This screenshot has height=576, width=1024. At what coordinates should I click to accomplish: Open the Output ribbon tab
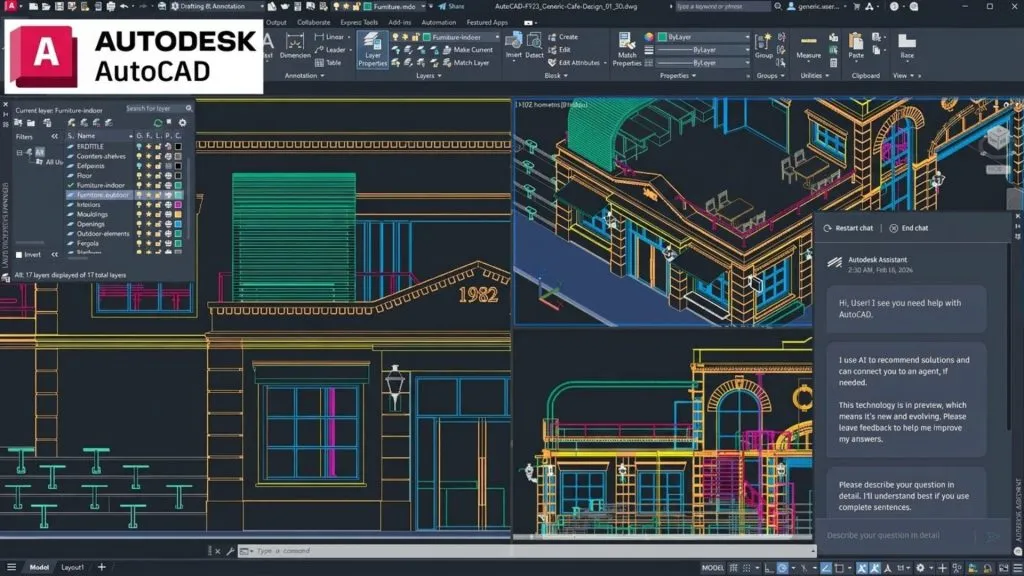[276, 22]
